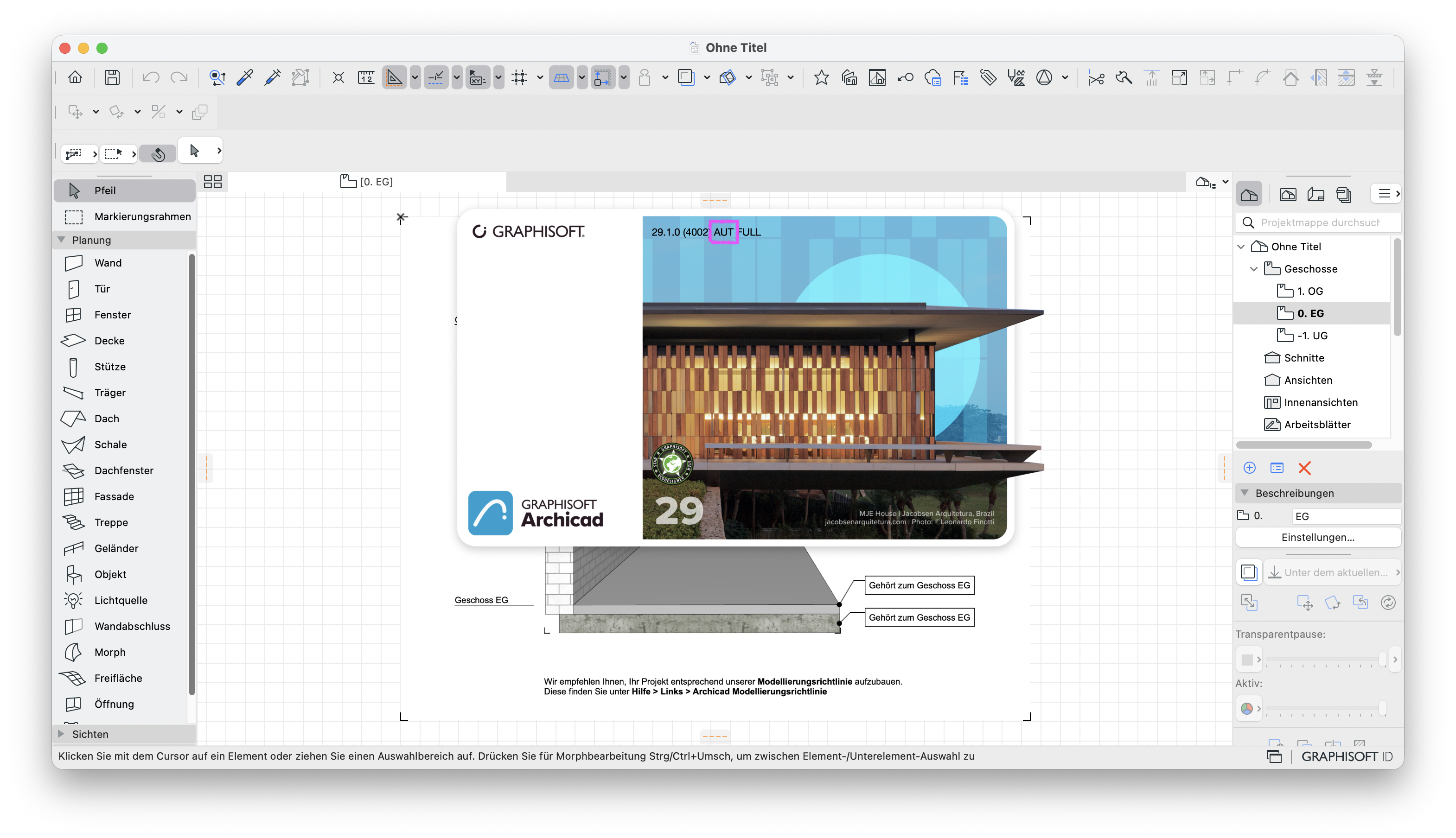Click the Aktiv color swatch
Viewport: 1456px width, 838px height.
point(1247,709)
